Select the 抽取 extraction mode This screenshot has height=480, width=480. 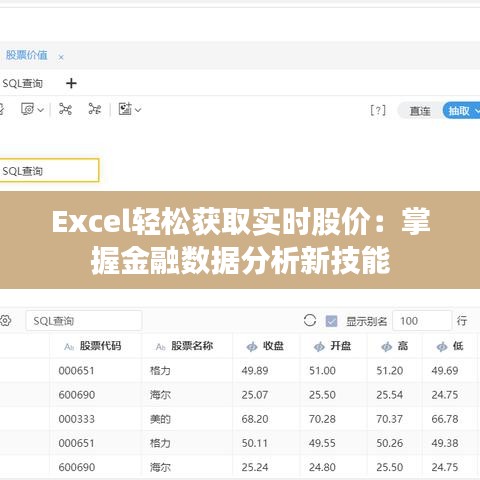pos(459,111)
